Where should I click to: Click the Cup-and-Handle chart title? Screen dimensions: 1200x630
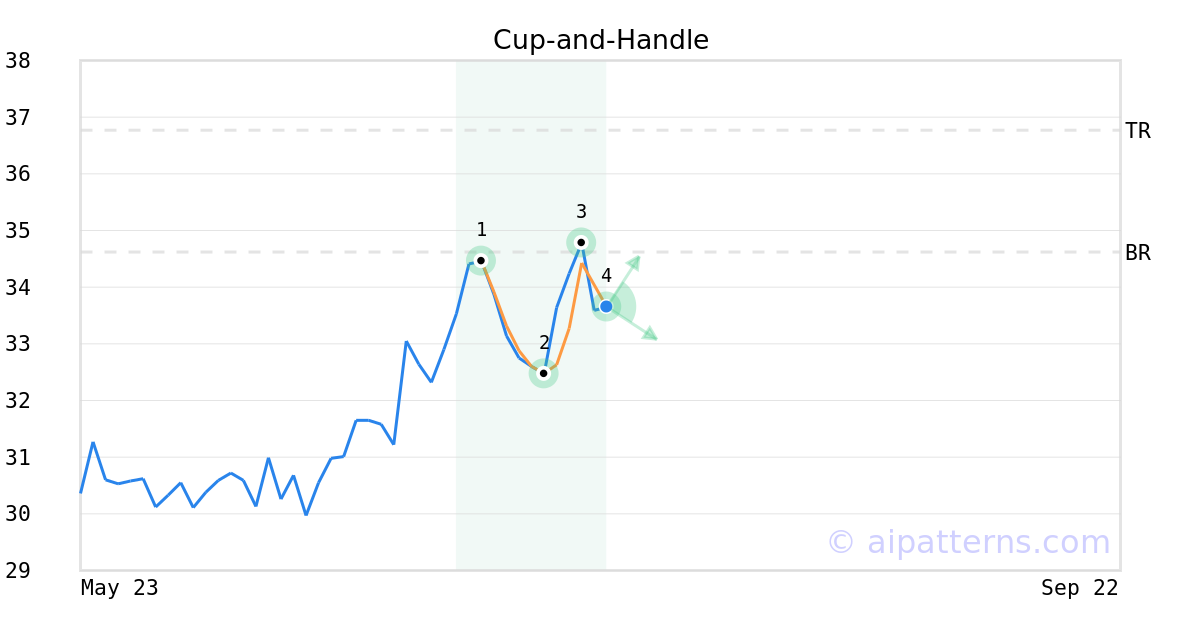[x=601, y=41]
